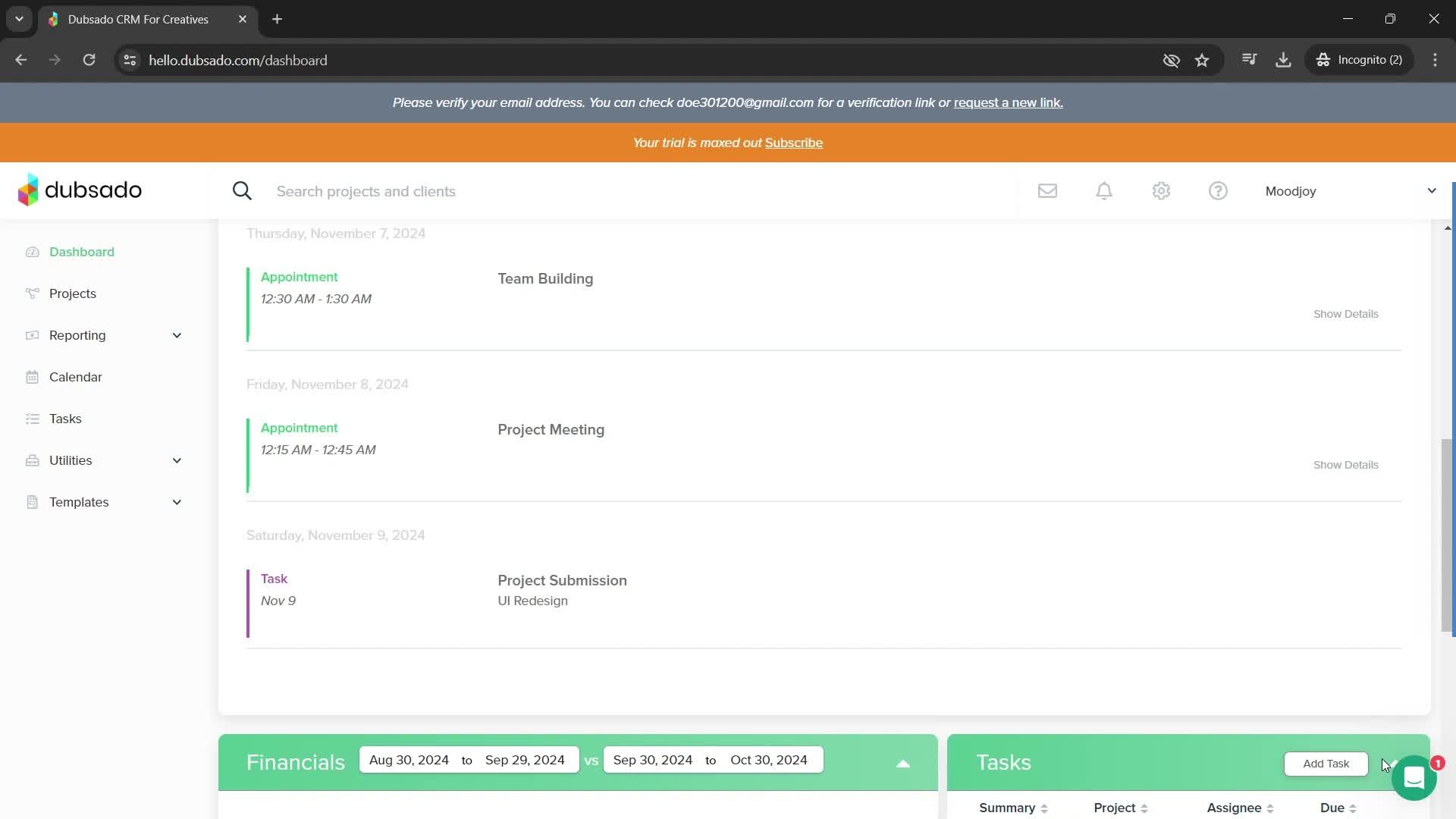The height and width of the screenshot is (819, 1456).
Task: Expand the Utilities menu chevron
Action: 177,460
